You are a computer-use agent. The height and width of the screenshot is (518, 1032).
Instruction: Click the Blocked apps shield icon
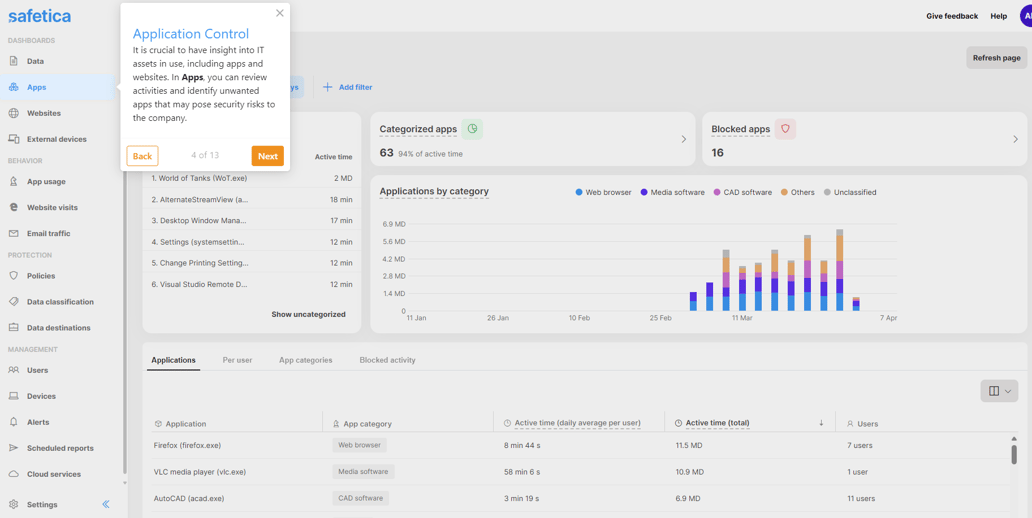[785, 129]
